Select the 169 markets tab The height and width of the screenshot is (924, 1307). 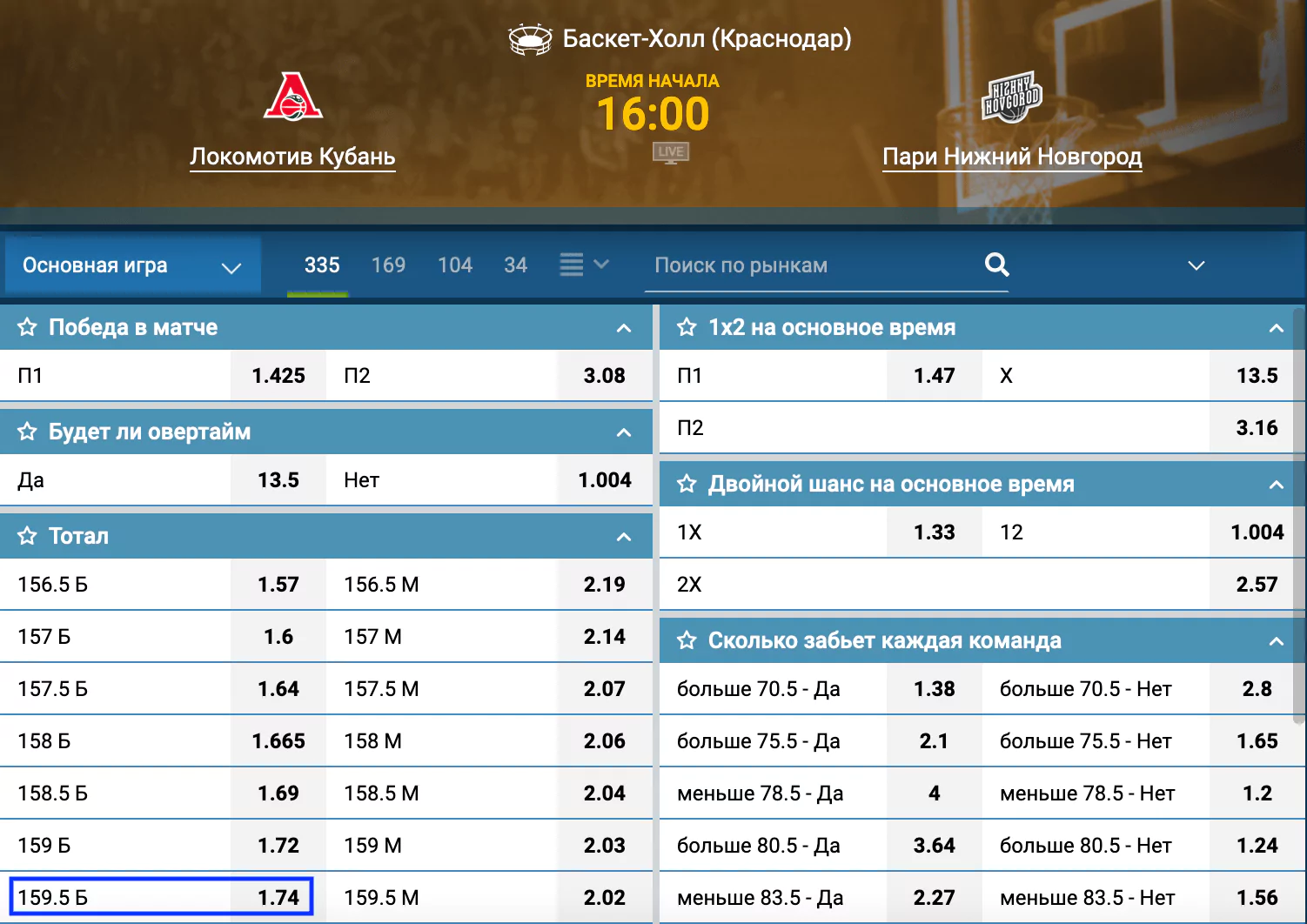[388, 265]
